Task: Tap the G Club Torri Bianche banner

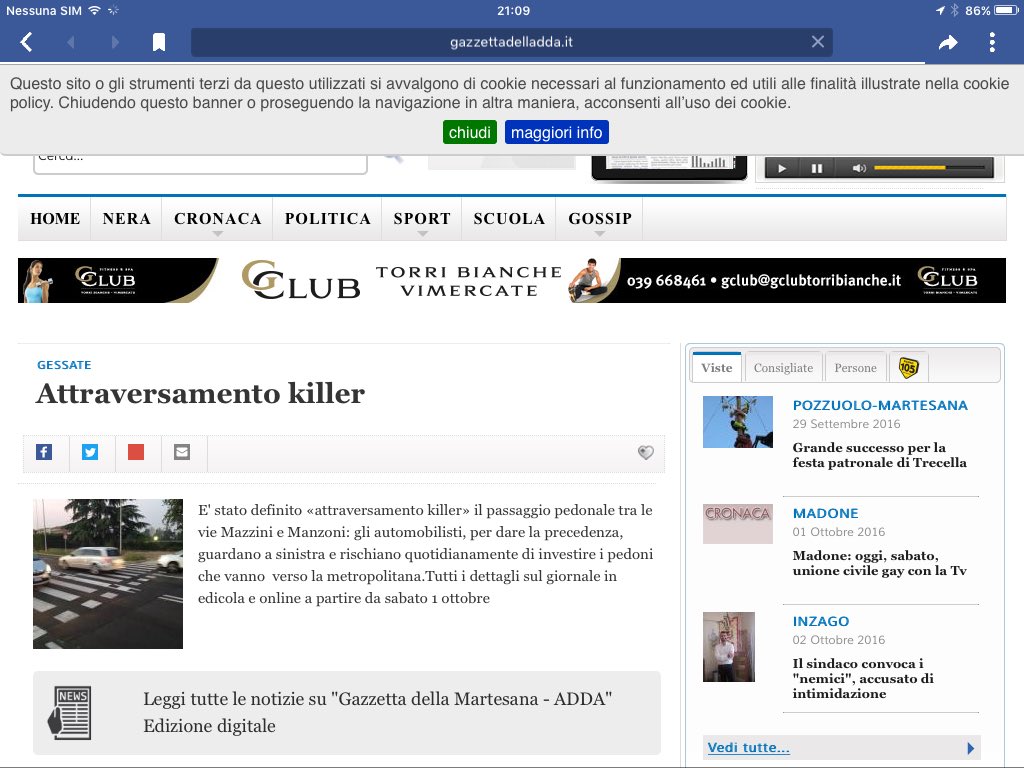Action: [511, 280]
